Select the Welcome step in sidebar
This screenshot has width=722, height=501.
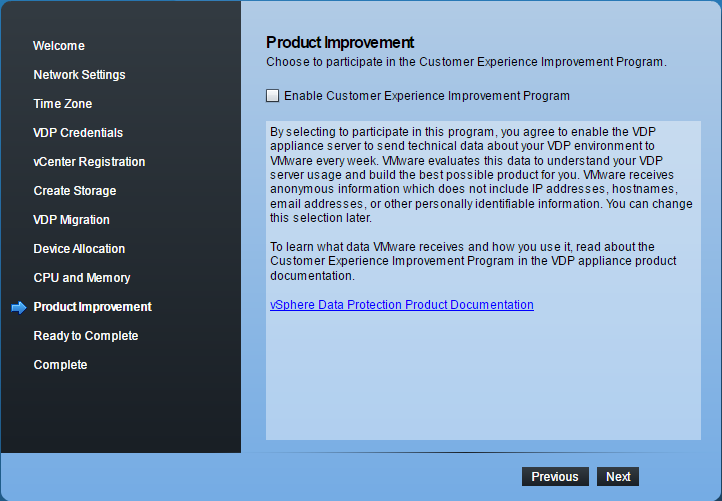pos(59,46)
